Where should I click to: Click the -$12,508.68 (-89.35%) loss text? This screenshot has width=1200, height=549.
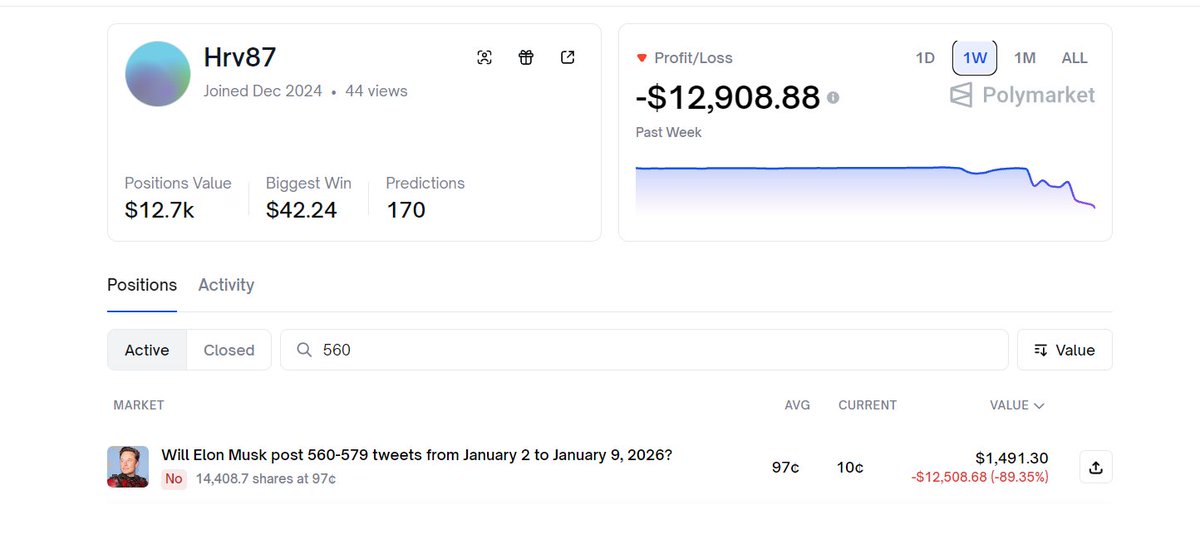[980, 477]
